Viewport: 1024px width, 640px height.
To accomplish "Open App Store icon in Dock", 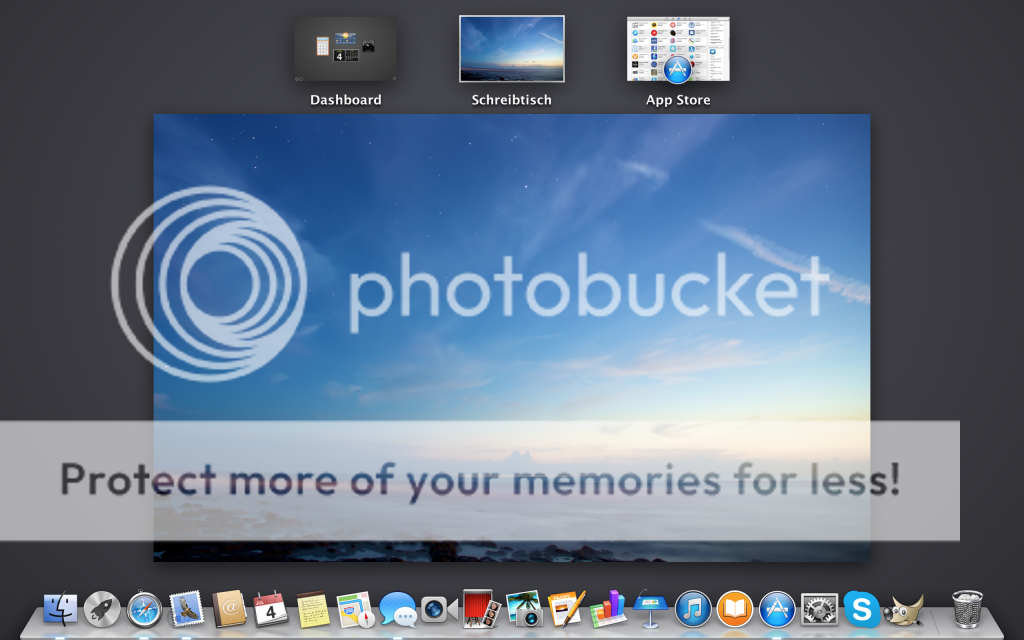I will [777, 609].
